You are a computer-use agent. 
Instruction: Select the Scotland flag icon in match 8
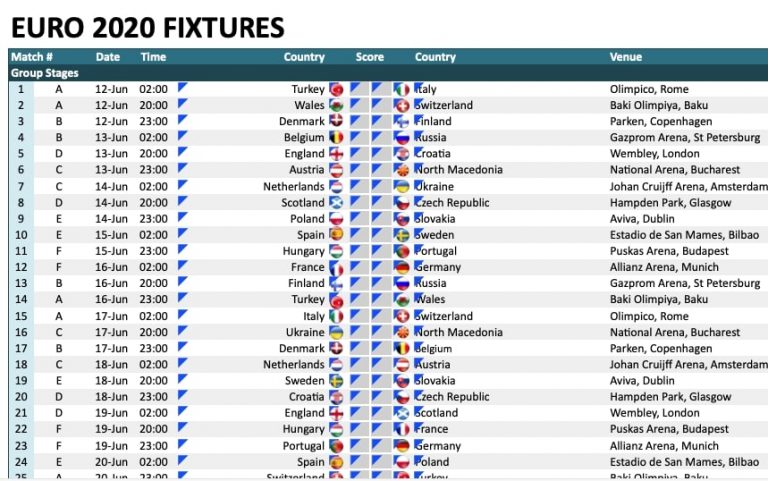336,202
